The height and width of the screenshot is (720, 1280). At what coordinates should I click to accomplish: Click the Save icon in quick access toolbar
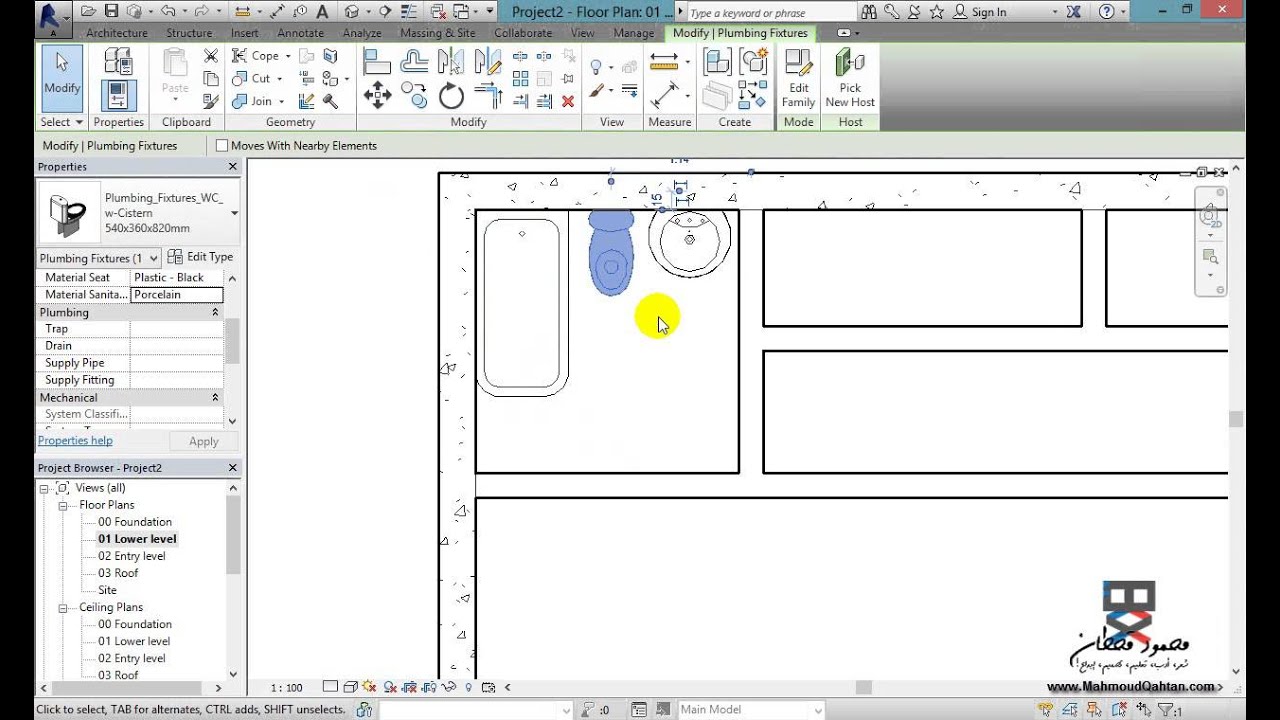pyautogui.click(x=111, y=12)
